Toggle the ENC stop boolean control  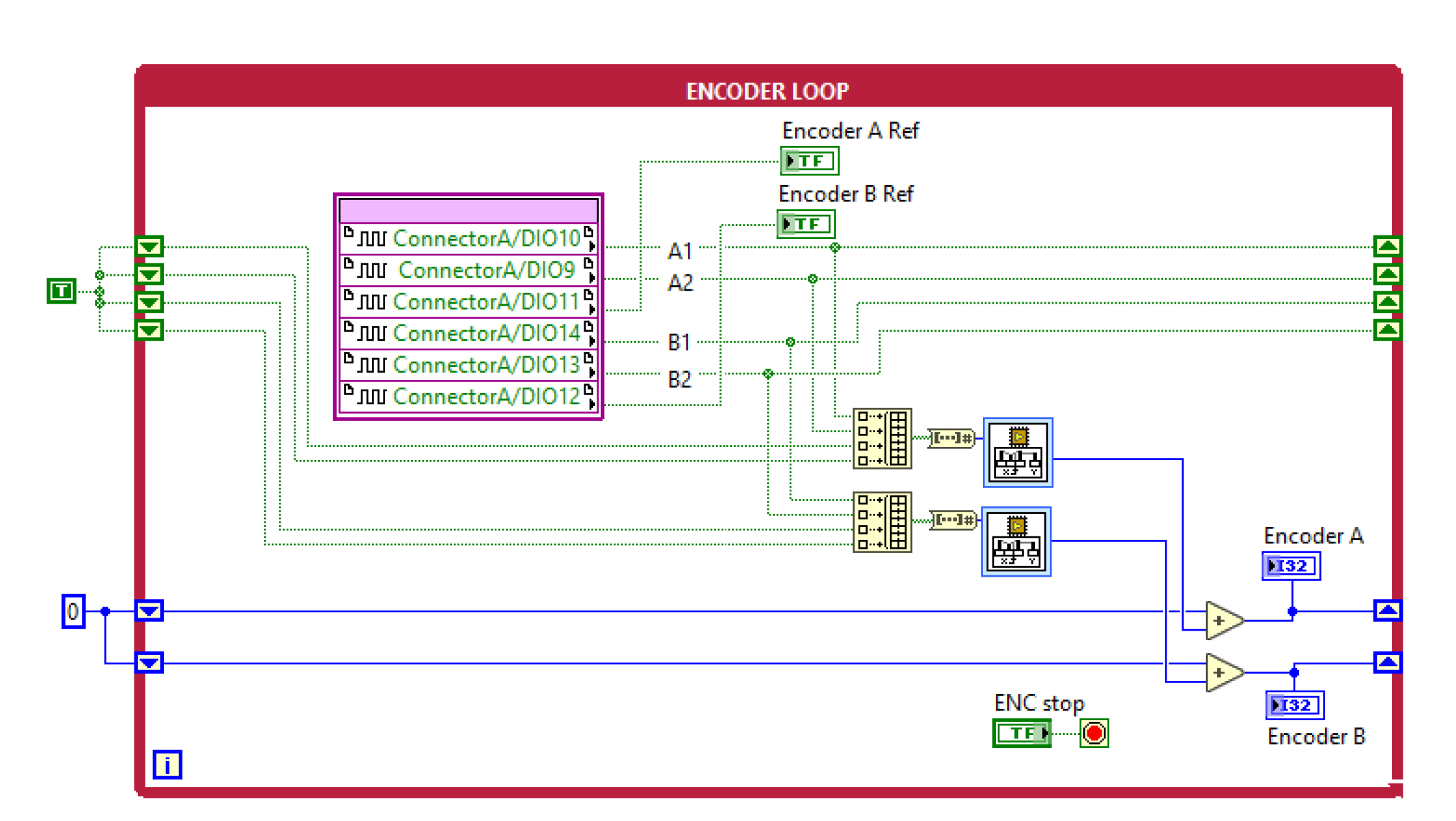1021,733
